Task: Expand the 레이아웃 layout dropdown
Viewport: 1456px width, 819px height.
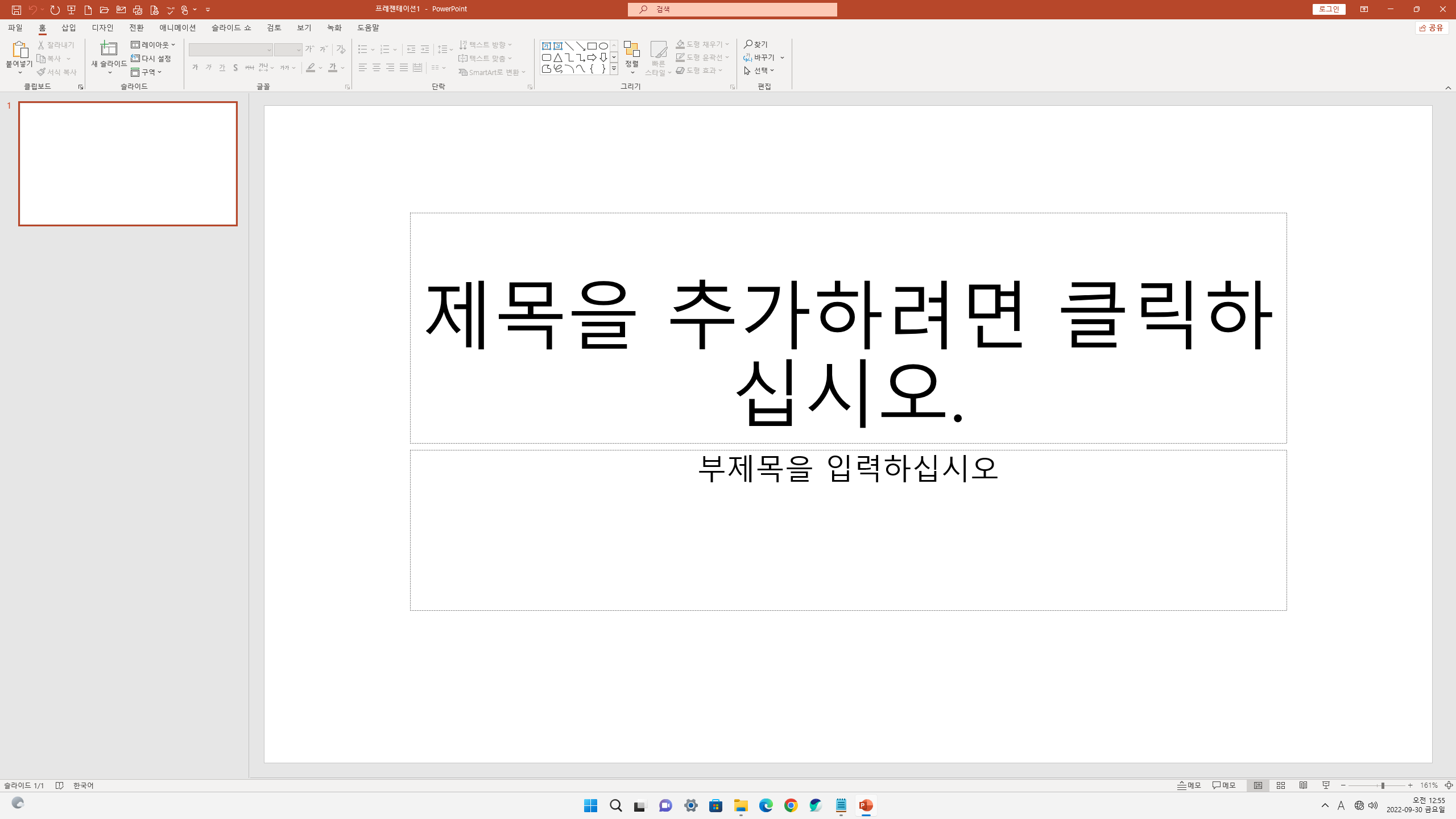Action: (153, 44)
